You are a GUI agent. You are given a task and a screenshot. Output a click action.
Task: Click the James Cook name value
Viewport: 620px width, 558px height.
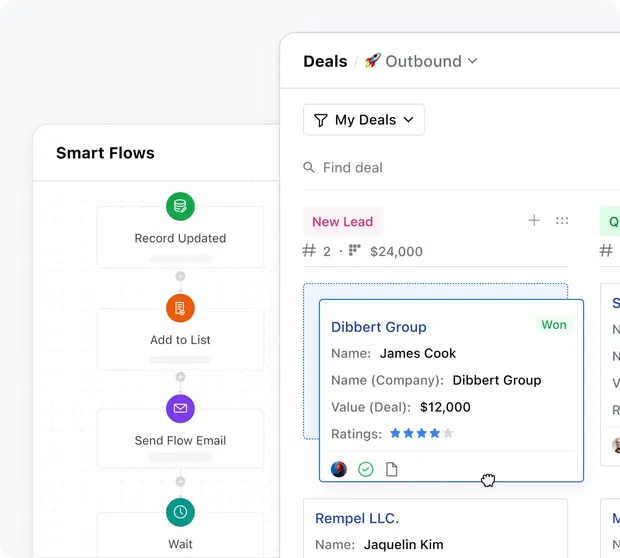coord(418,353)
